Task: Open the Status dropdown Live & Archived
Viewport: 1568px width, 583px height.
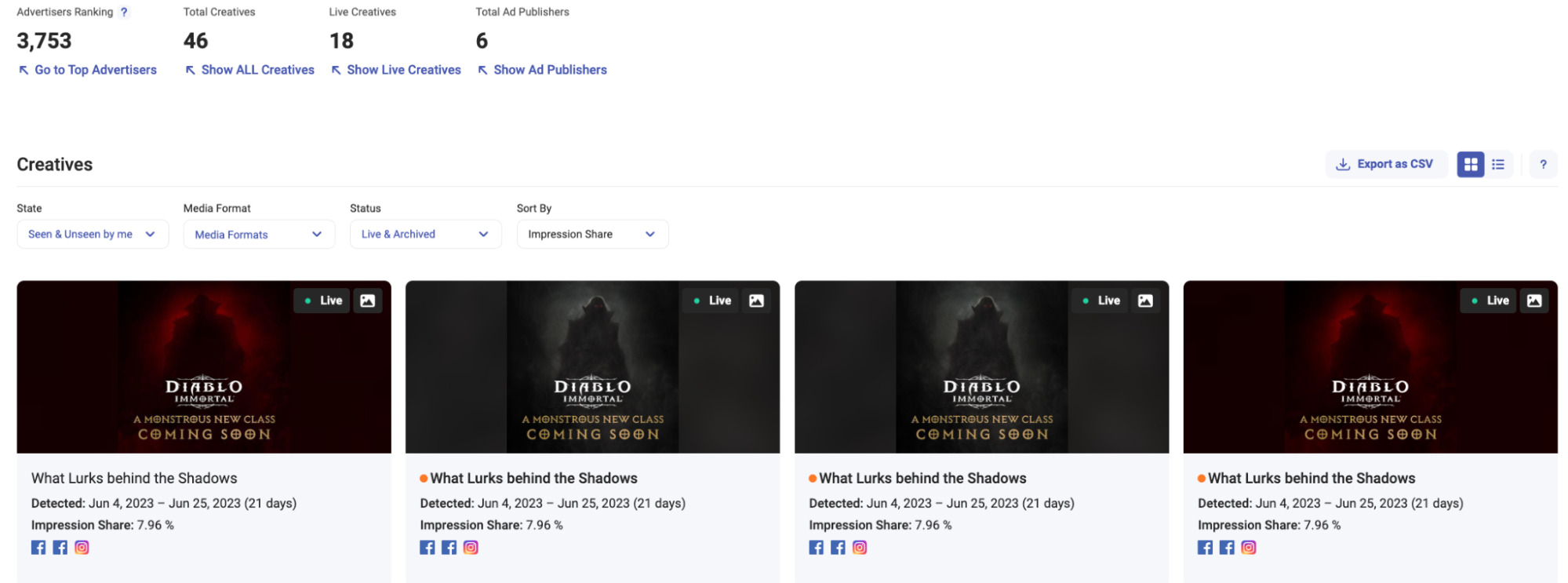Action: pyautogui.click(x=425, y=234)
